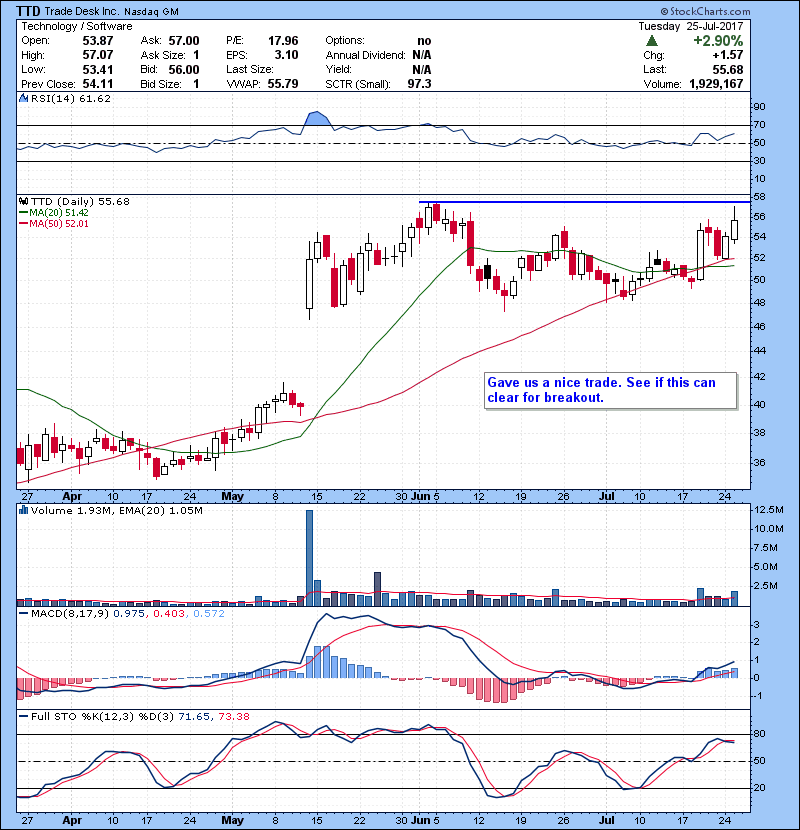Image resolution: width=800 pixels, height=830 pixels.
Task: Select the red MA(50) legend line marker
Action: tap(24, 224)
